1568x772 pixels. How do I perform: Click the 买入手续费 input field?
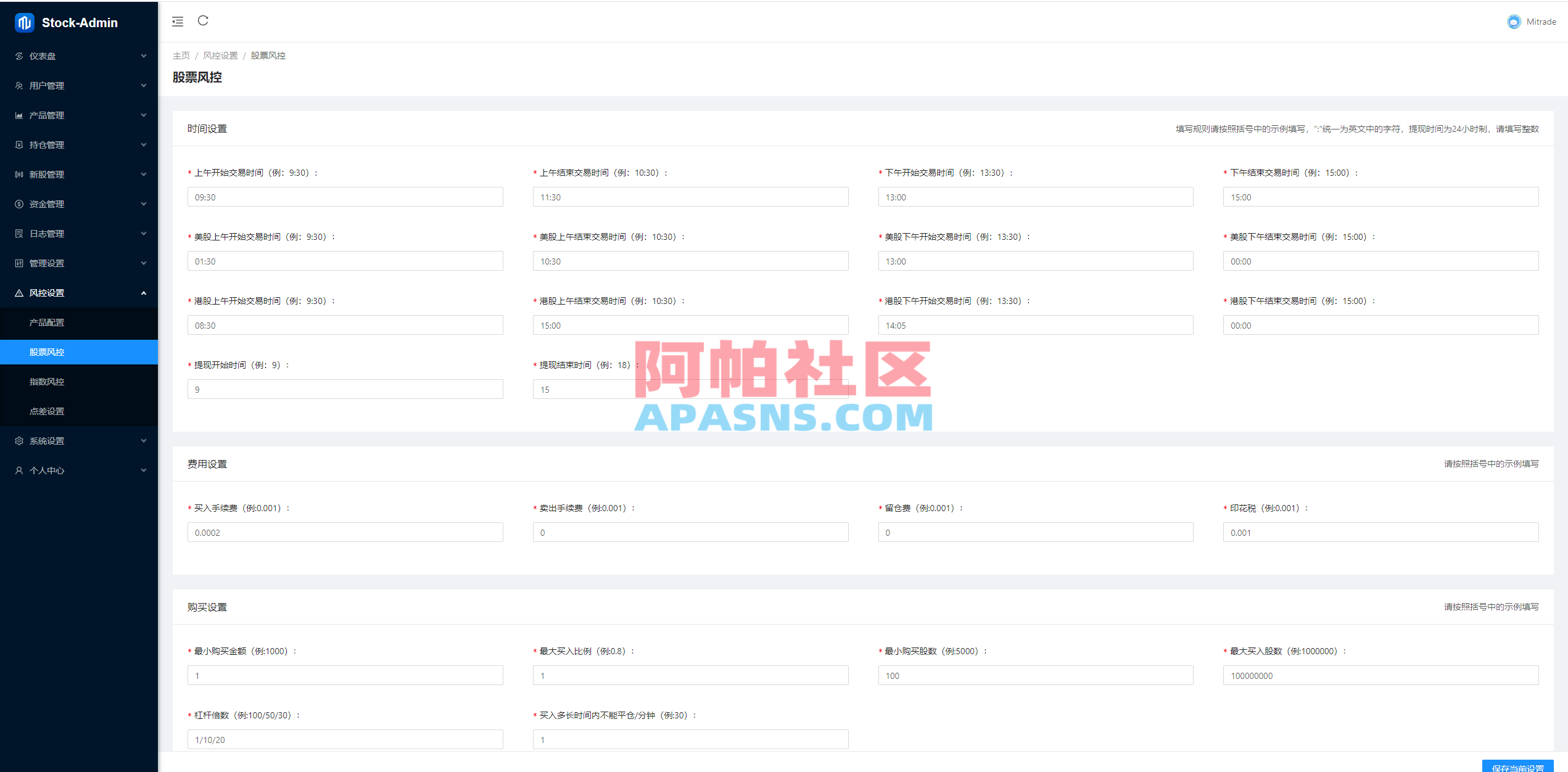(345, 532)
